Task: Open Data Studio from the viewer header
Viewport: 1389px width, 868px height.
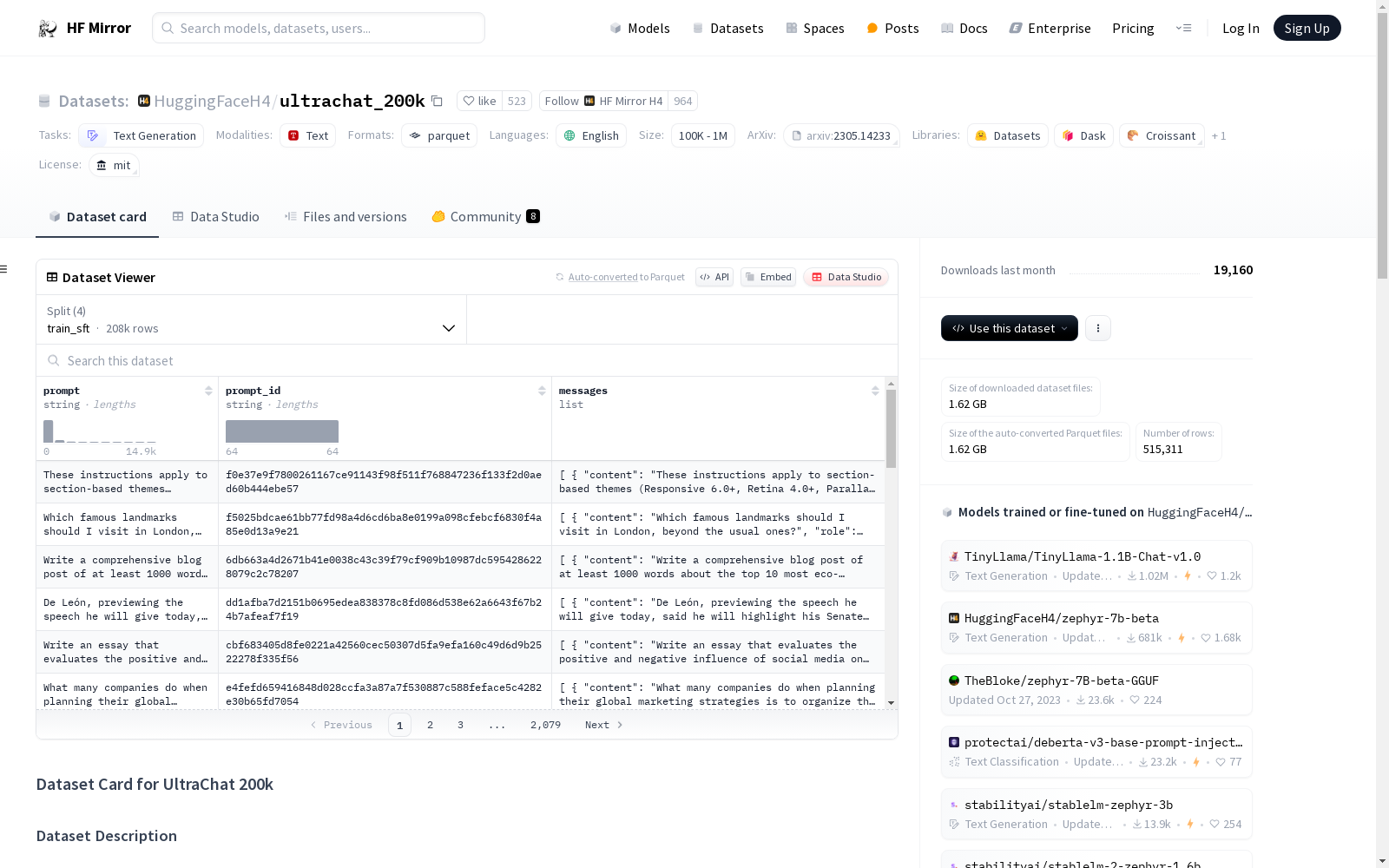Action: 846,277
